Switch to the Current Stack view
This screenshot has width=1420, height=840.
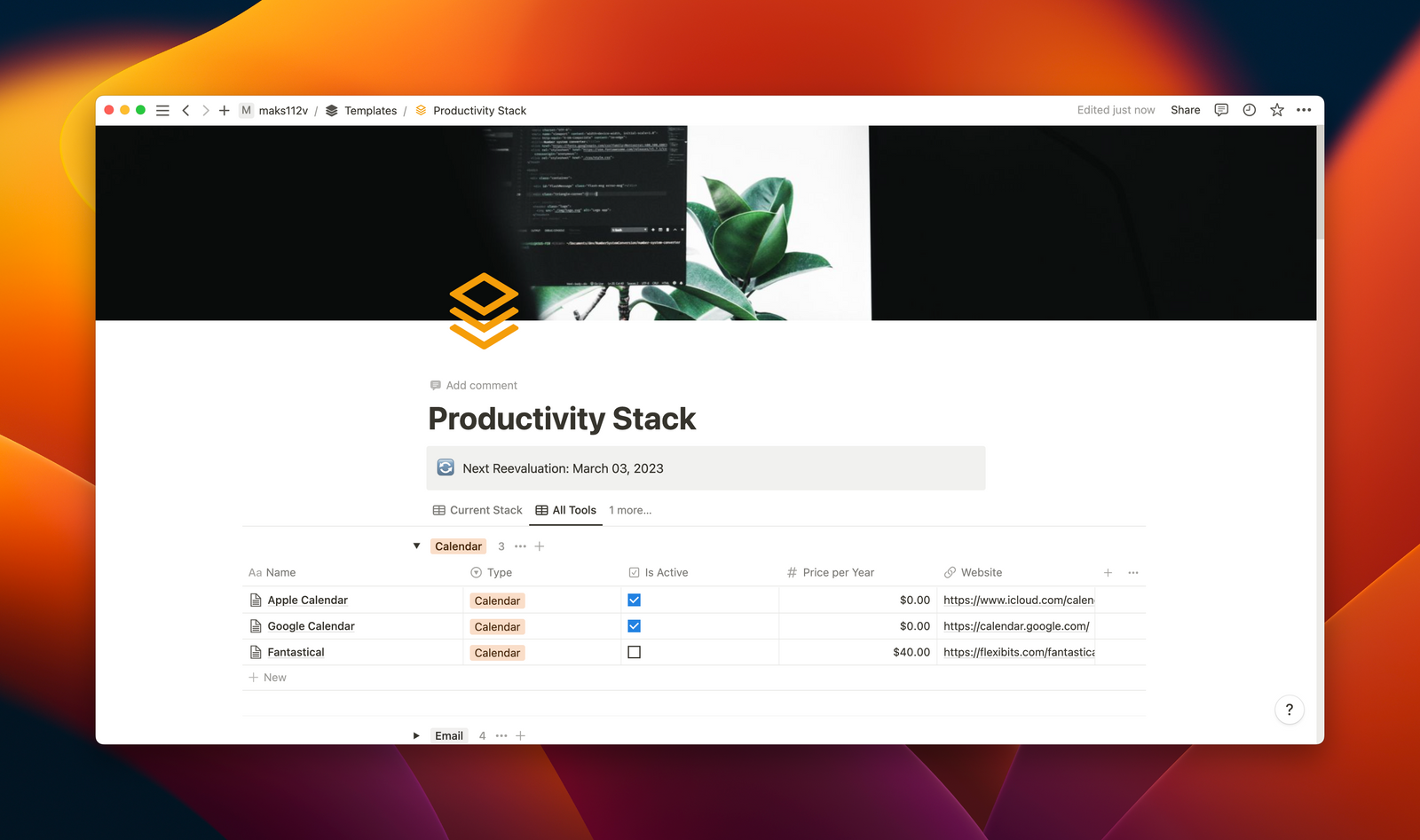pyautogui.click(x=477, y=510)
